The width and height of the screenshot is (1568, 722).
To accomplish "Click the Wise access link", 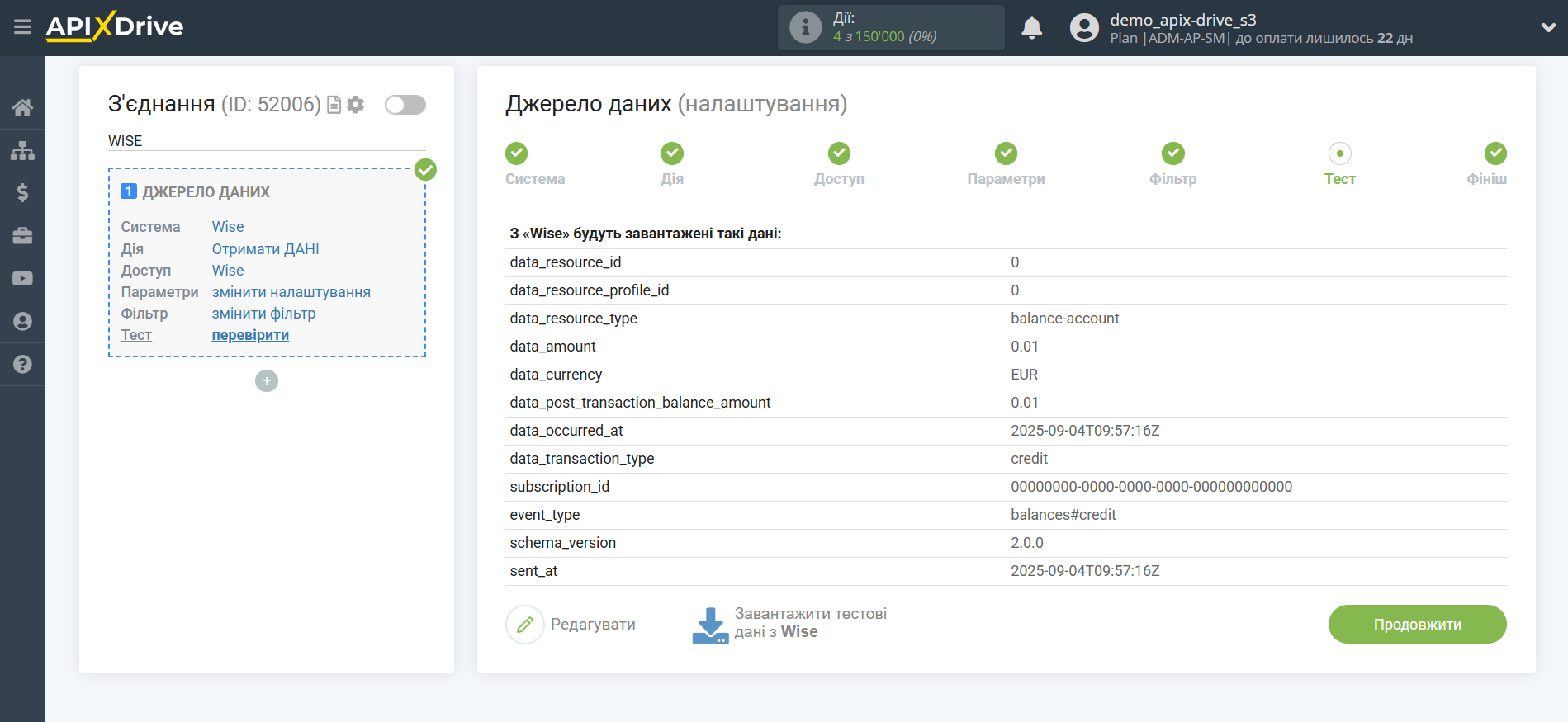I will coord(228,271).
